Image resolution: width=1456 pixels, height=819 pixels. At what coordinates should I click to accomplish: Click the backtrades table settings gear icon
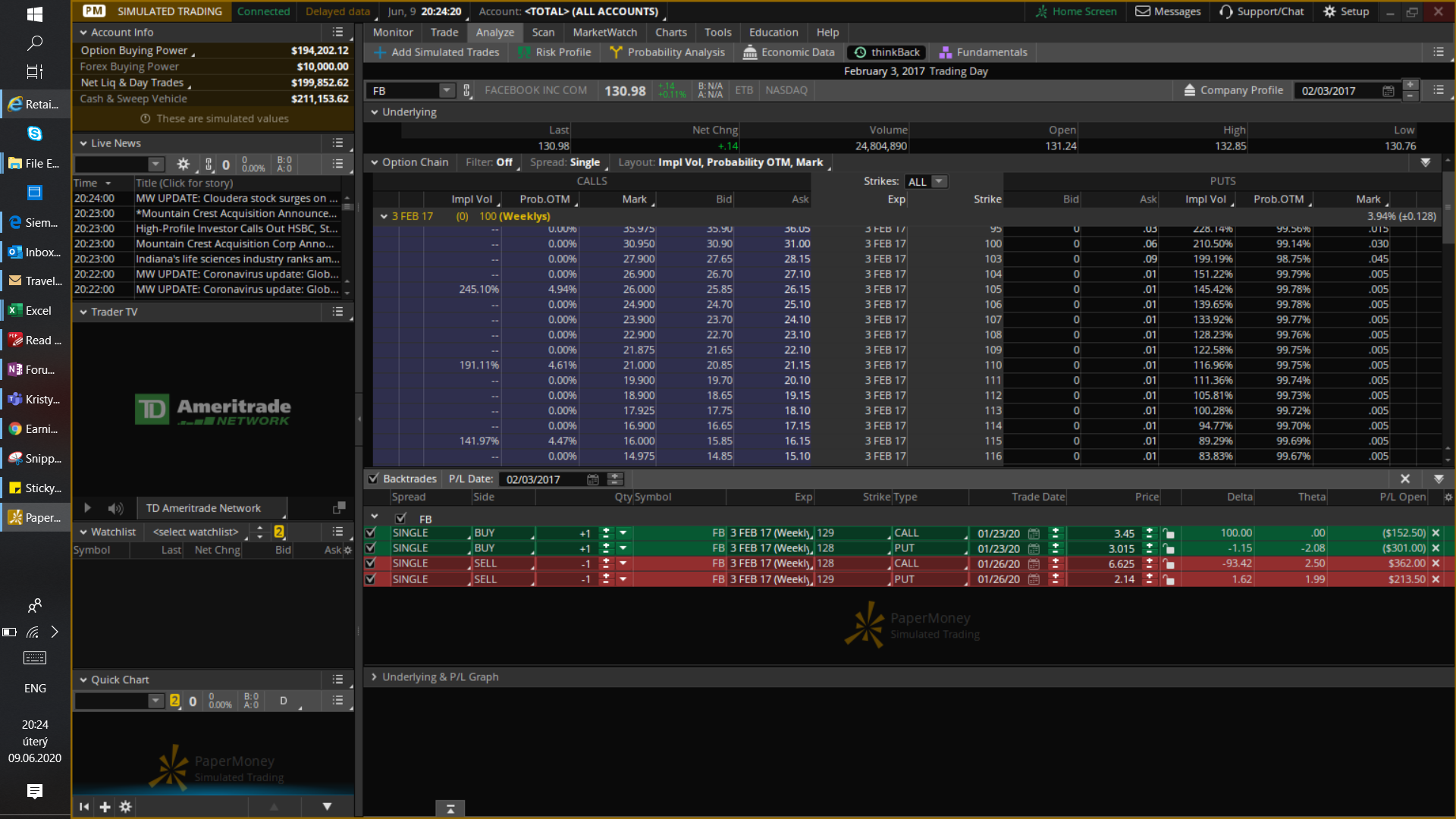[1448, 497]
